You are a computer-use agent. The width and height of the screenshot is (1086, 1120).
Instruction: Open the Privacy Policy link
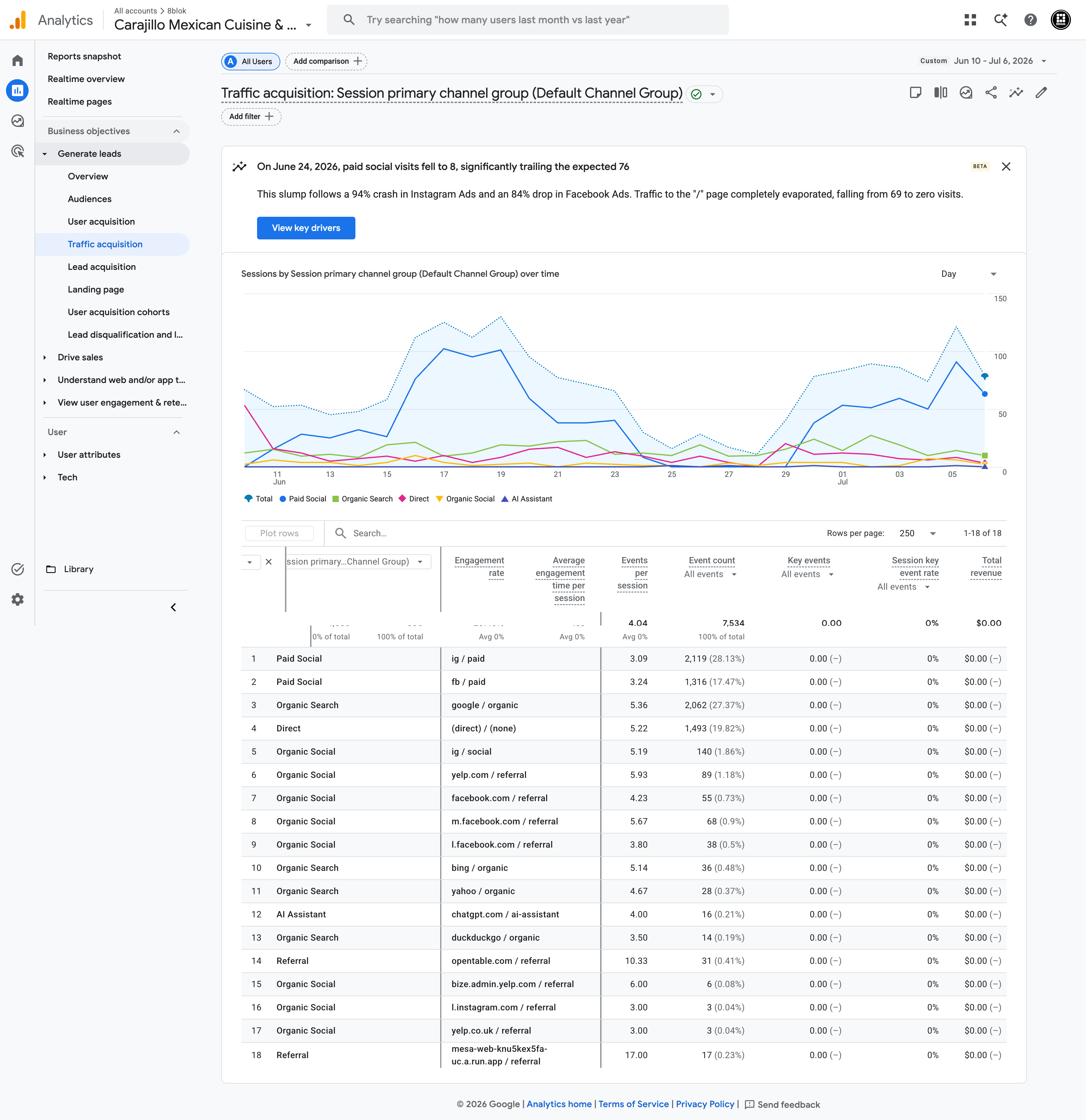[x=705, y=1104]
